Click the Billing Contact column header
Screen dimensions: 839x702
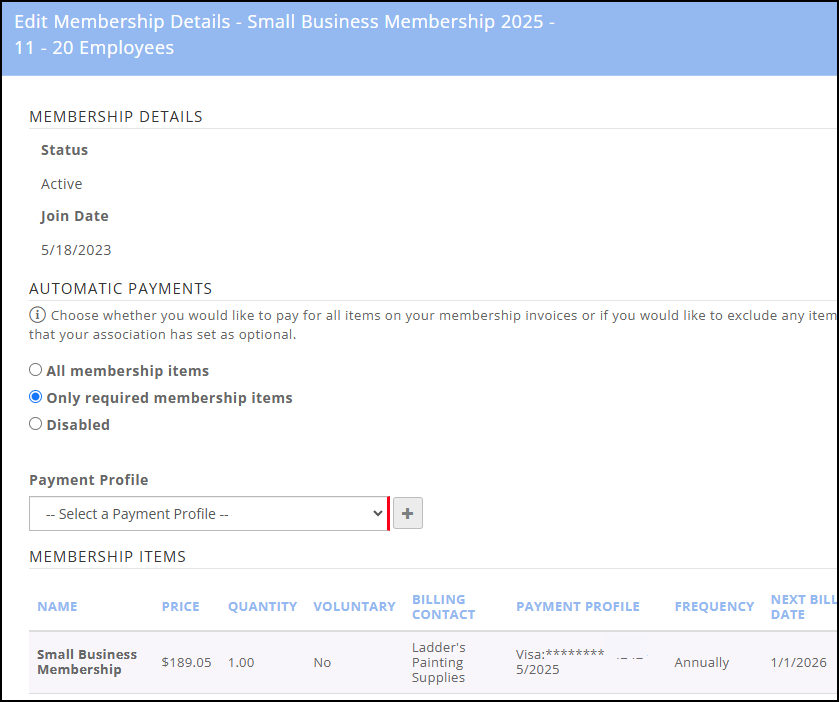(443, 607)
